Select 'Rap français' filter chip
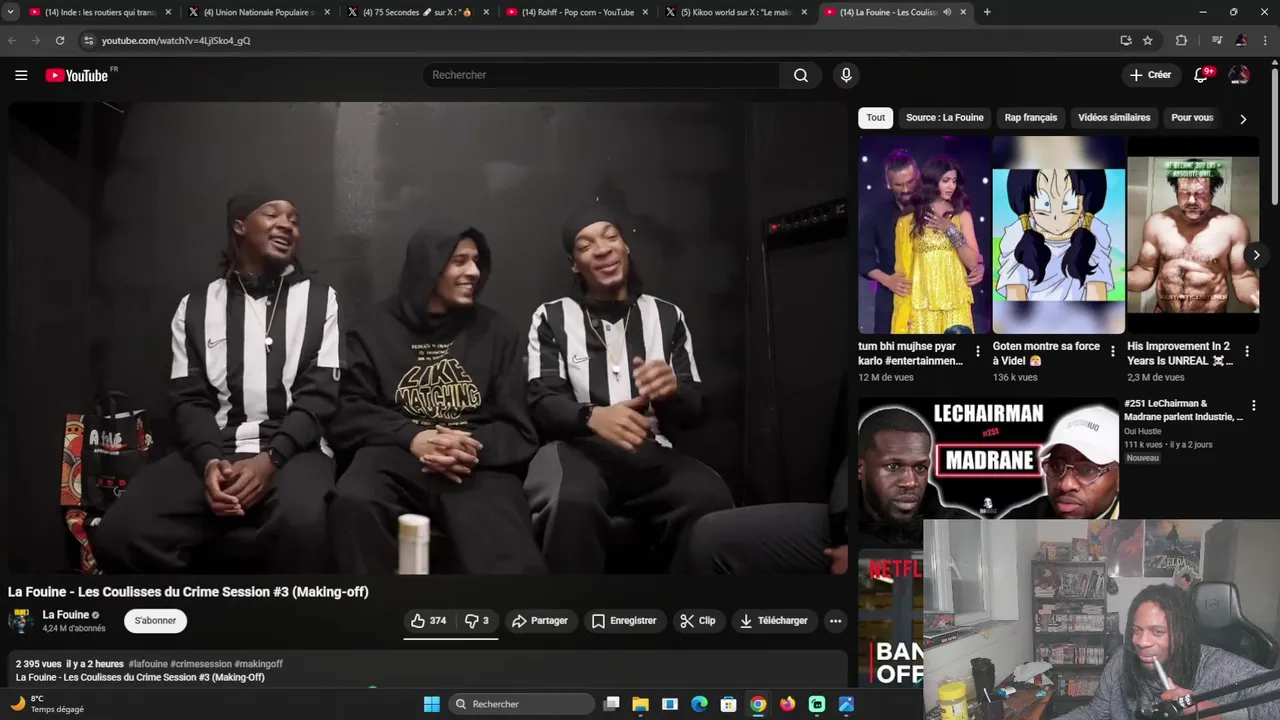This screenshot has height=720, width=1280. click(x=1031, y=118)
